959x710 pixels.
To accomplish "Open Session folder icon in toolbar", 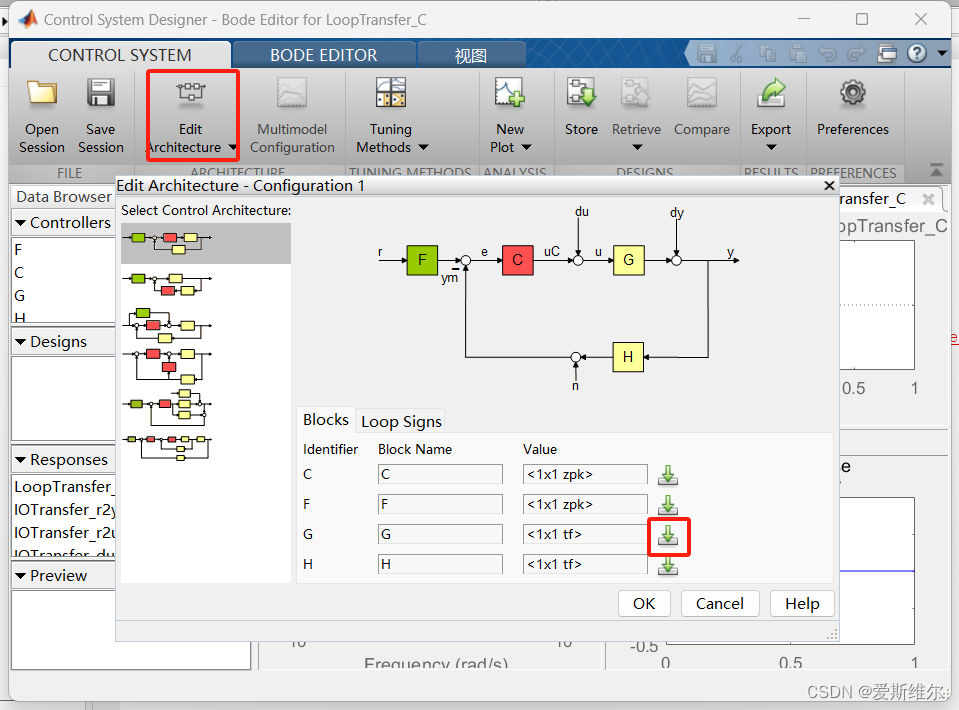I will point(42,94).
